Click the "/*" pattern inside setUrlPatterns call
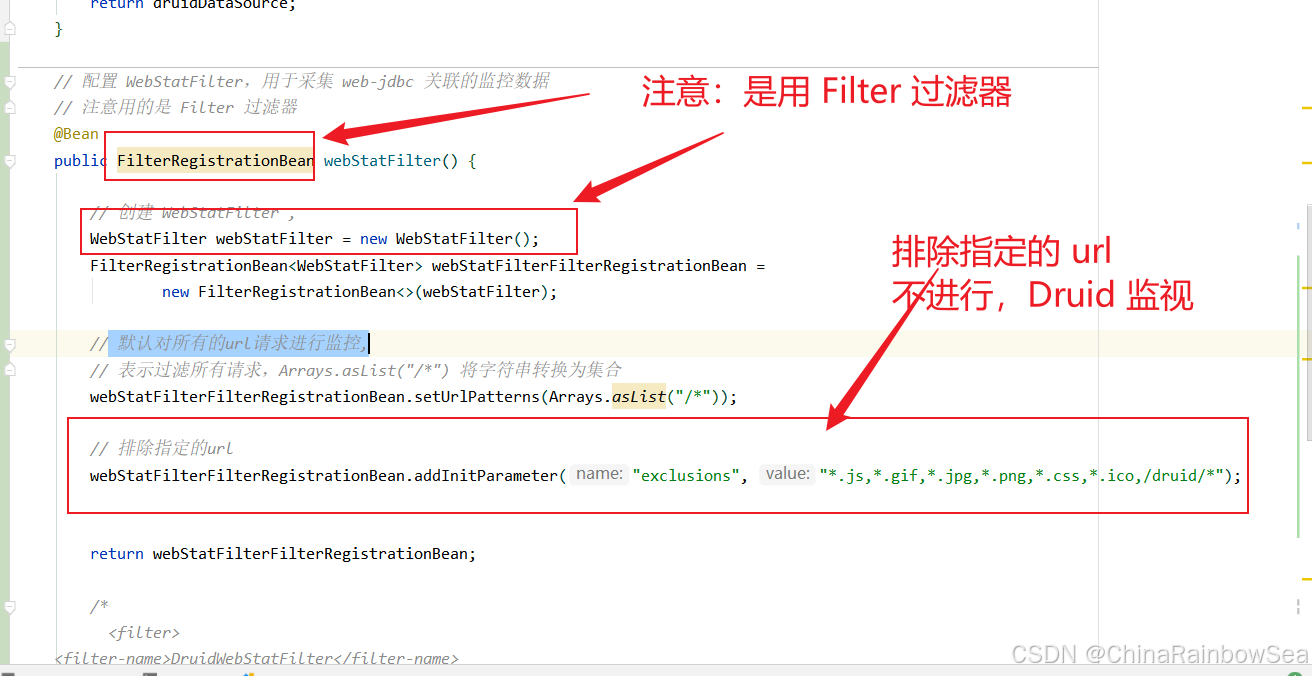The width and height of the screenshot is (1312, 676). pyautogui.click(x=687, y=396)
